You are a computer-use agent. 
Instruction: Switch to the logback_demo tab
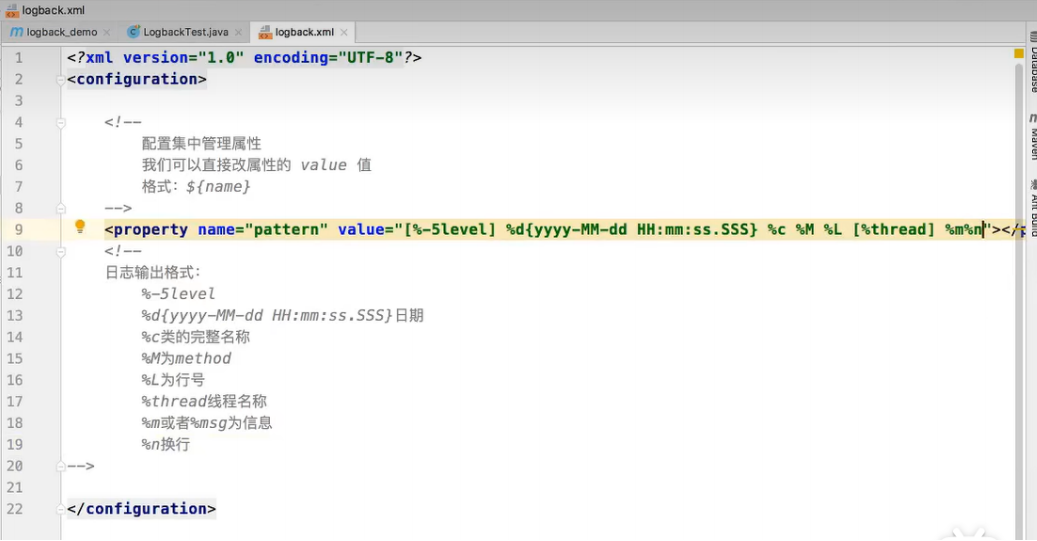(61, 32)
